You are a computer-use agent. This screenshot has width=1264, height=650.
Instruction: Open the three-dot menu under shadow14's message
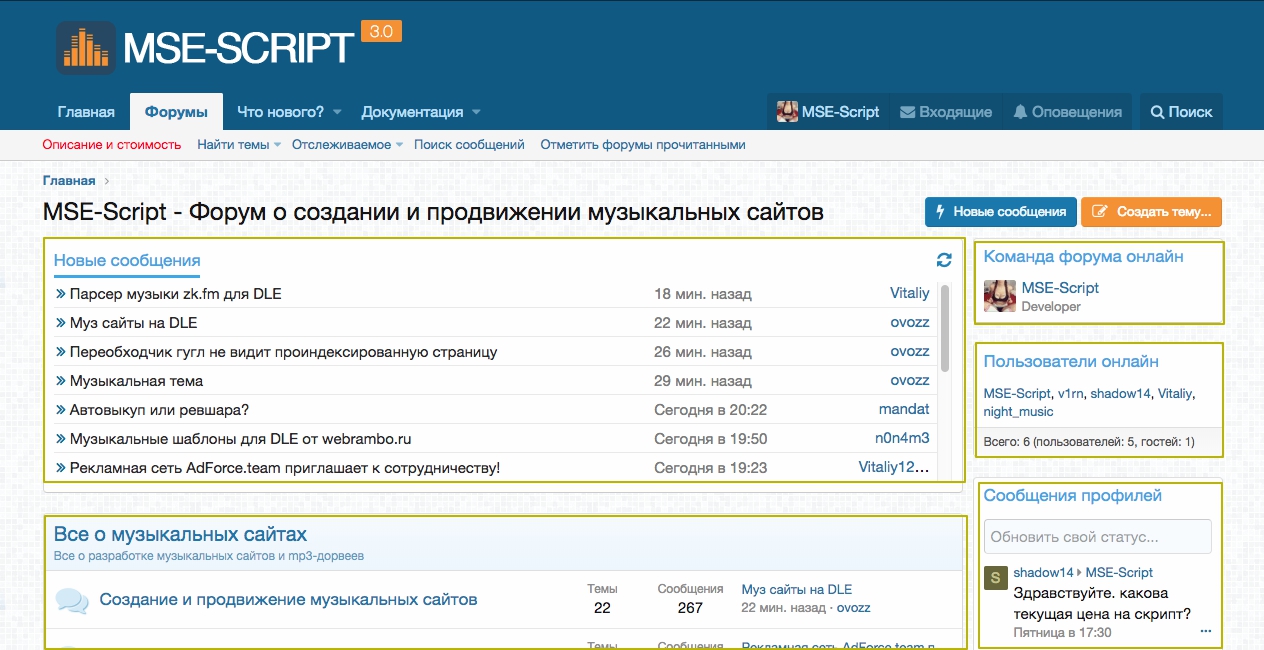point(1205,632)
